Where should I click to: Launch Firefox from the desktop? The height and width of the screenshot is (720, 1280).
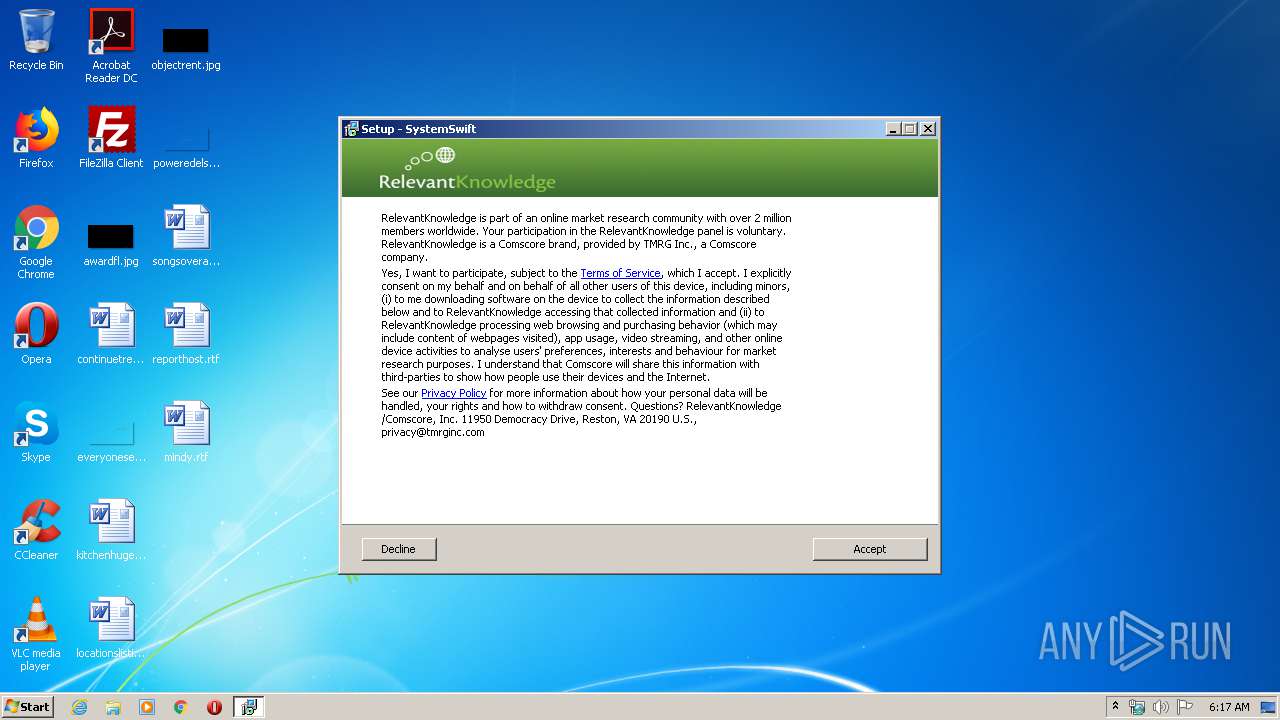36,138
